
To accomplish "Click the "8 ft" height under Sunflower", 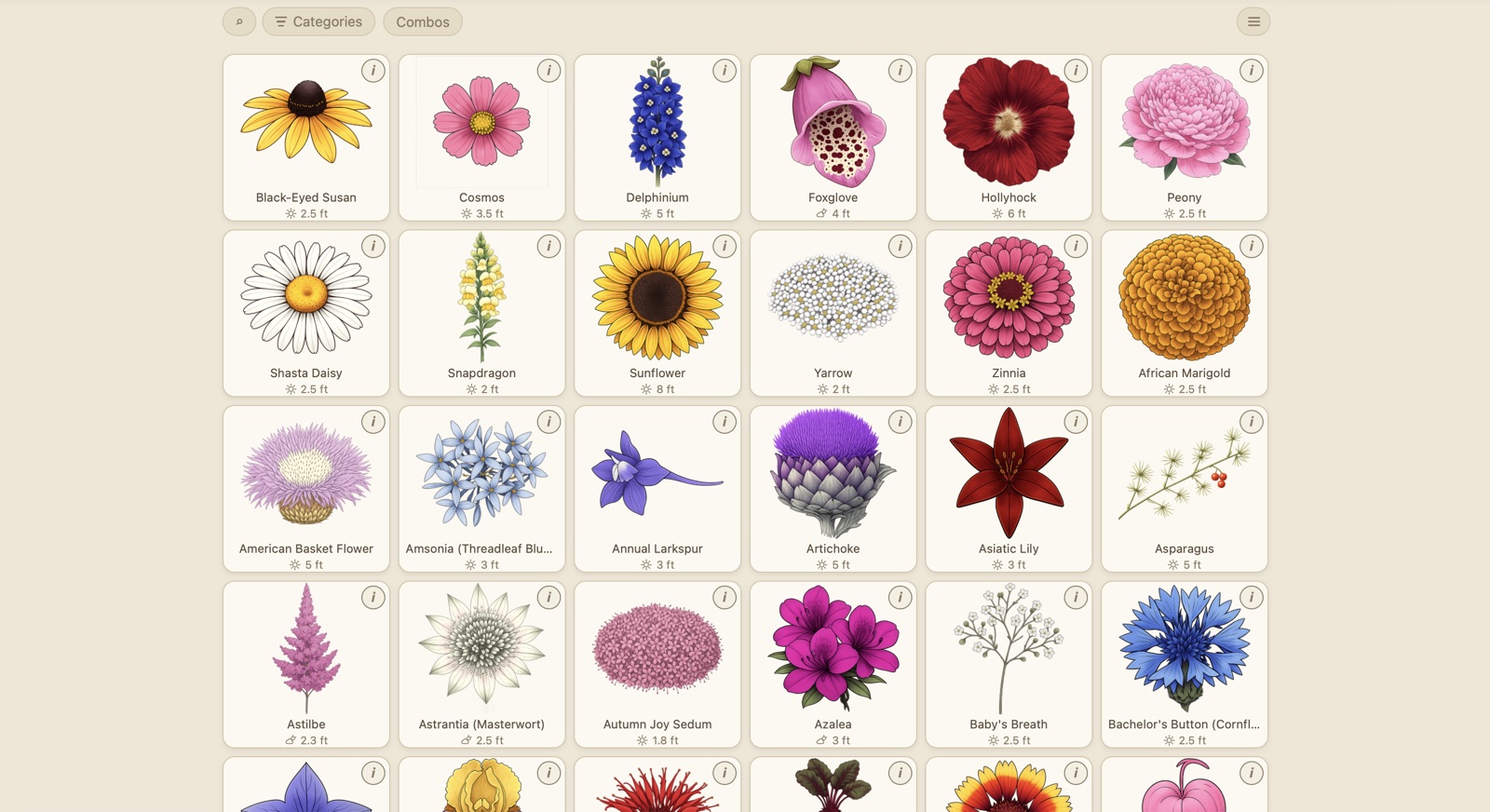I will pyautogui.click(x=666, y=389).
